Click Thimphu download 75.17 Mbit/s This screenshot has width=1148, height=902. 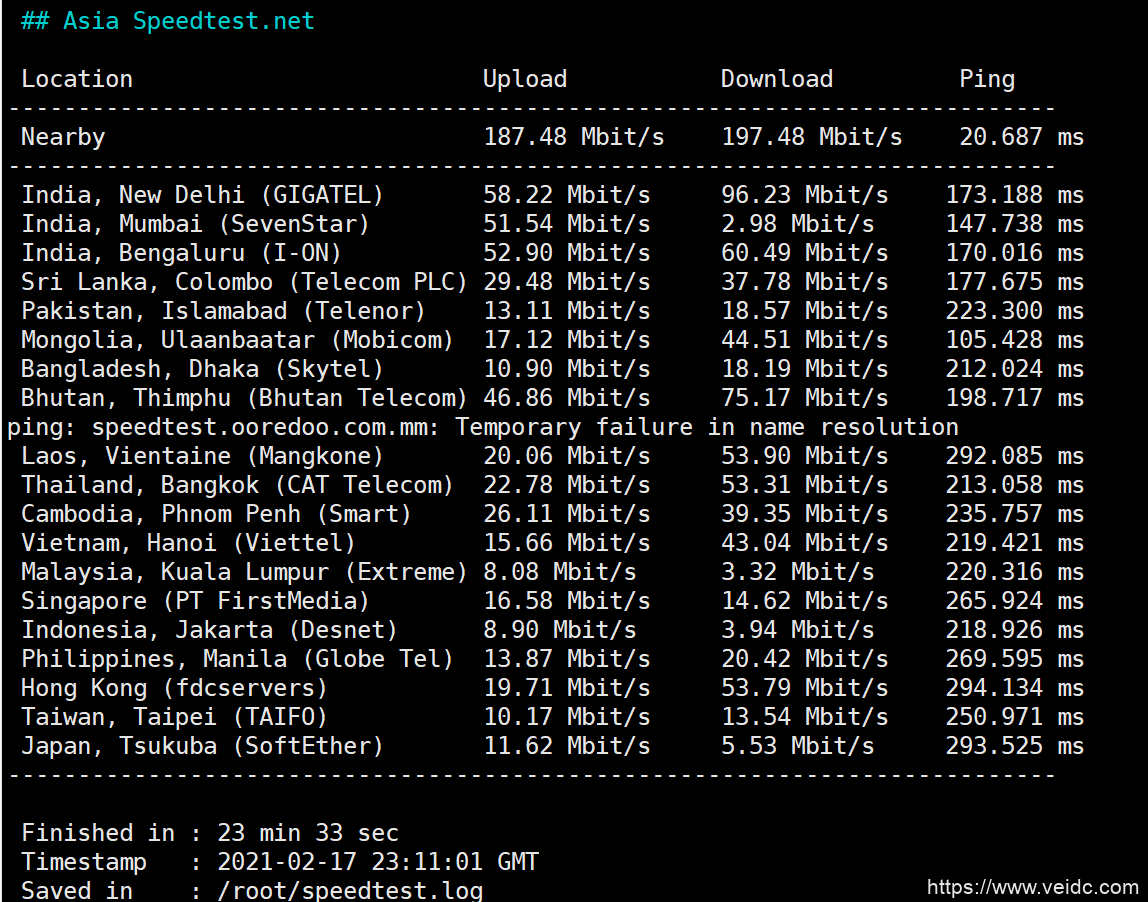click(805, 398)
